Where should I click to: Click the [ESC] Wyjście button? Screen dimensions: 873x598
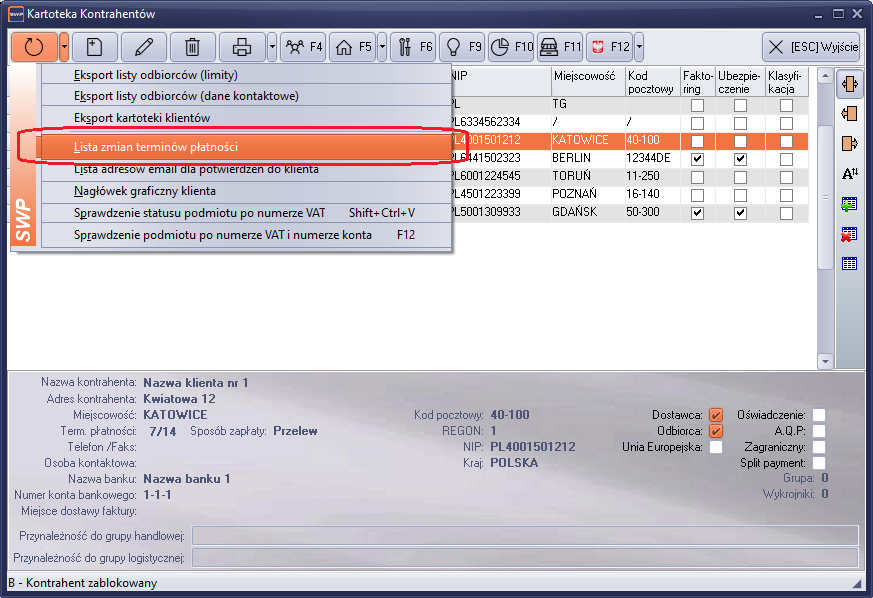pyautogui.click(x=811, y=46)
